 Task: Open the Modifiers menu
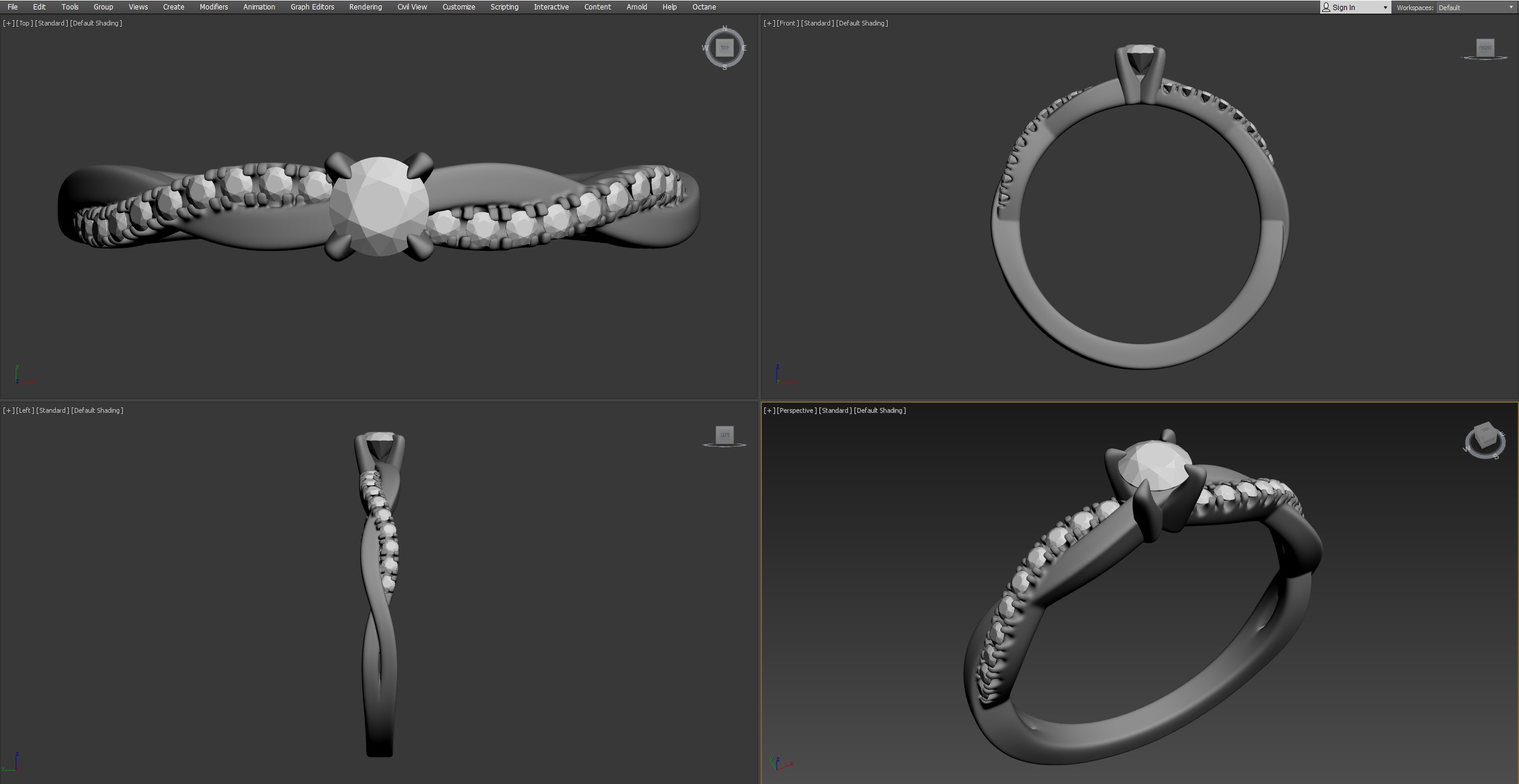[x=214, y=7]
